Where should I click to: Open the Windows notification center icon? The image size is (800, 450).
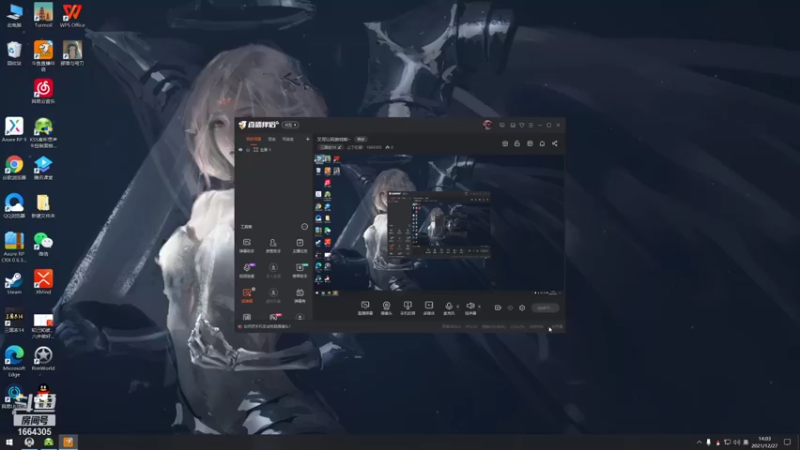point(788,442)
